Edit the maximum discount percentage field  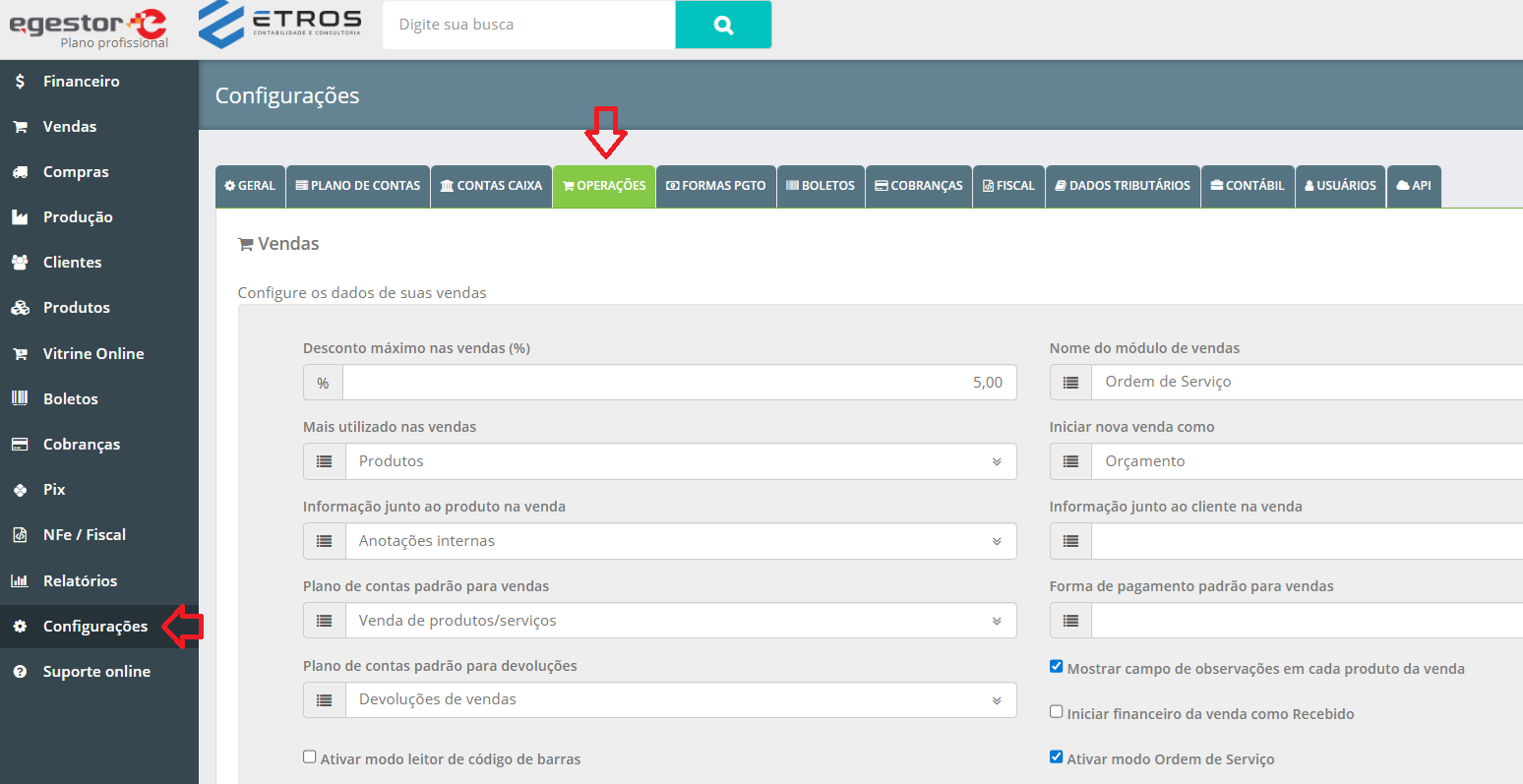coord(679,383)
